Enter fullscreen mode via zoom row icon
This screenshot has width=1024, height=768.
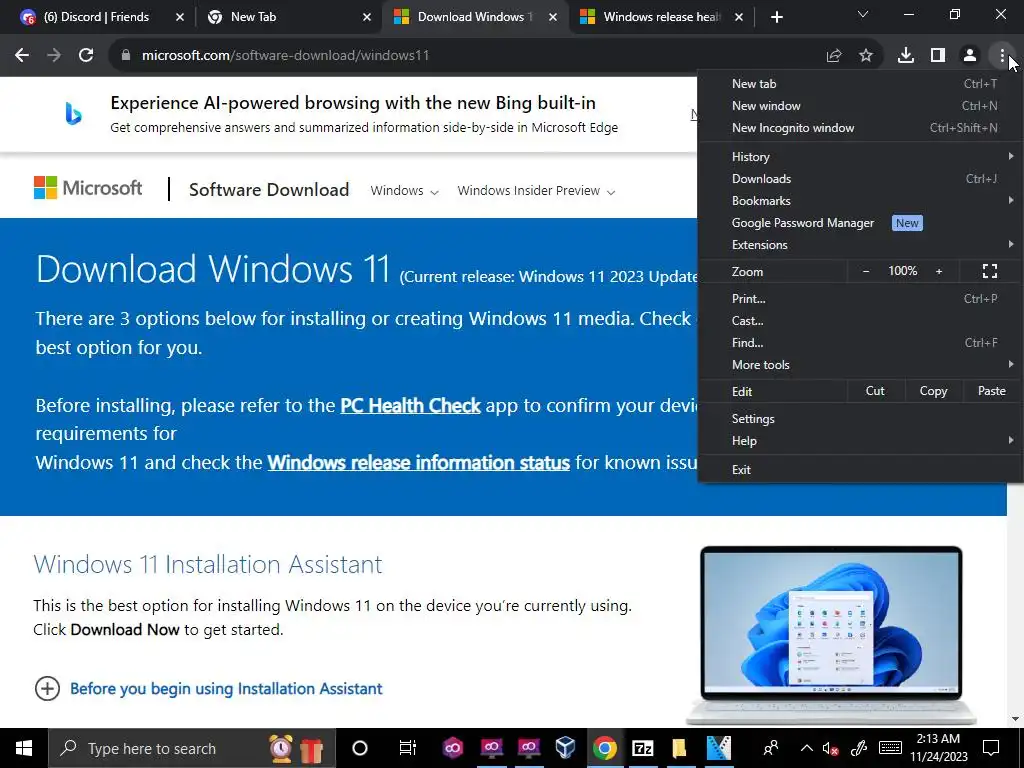click(x=990, y=271)
